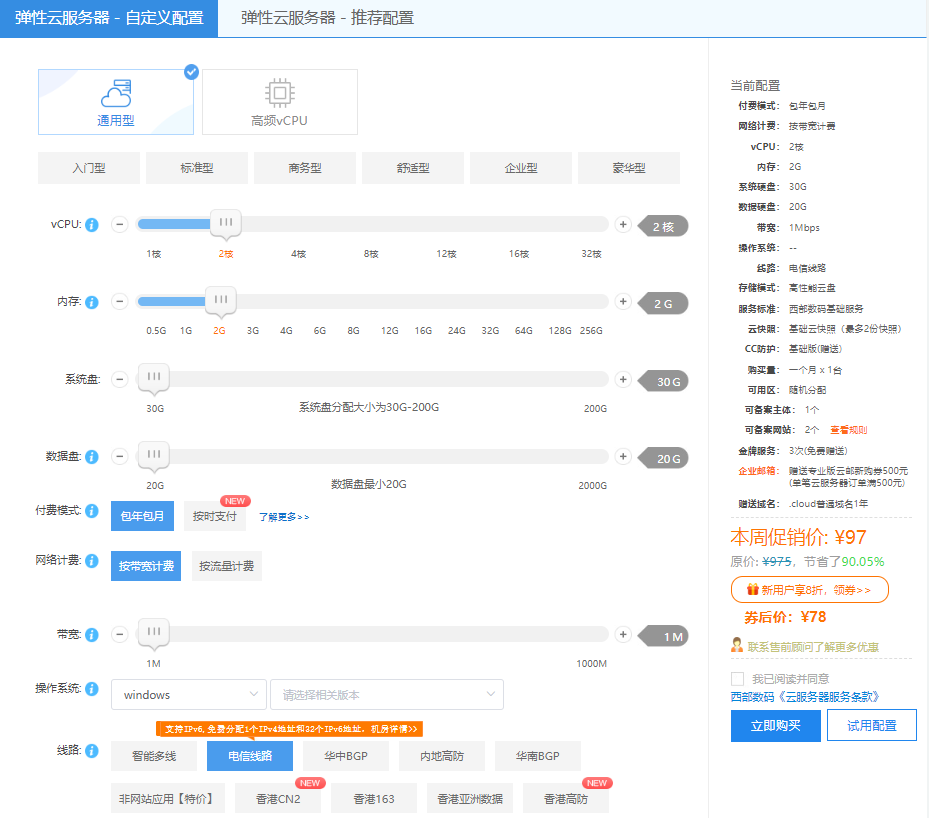This screenshot has height=818, width=929.
Task: Click the info icon next to 内存
Action: point(92,302)
